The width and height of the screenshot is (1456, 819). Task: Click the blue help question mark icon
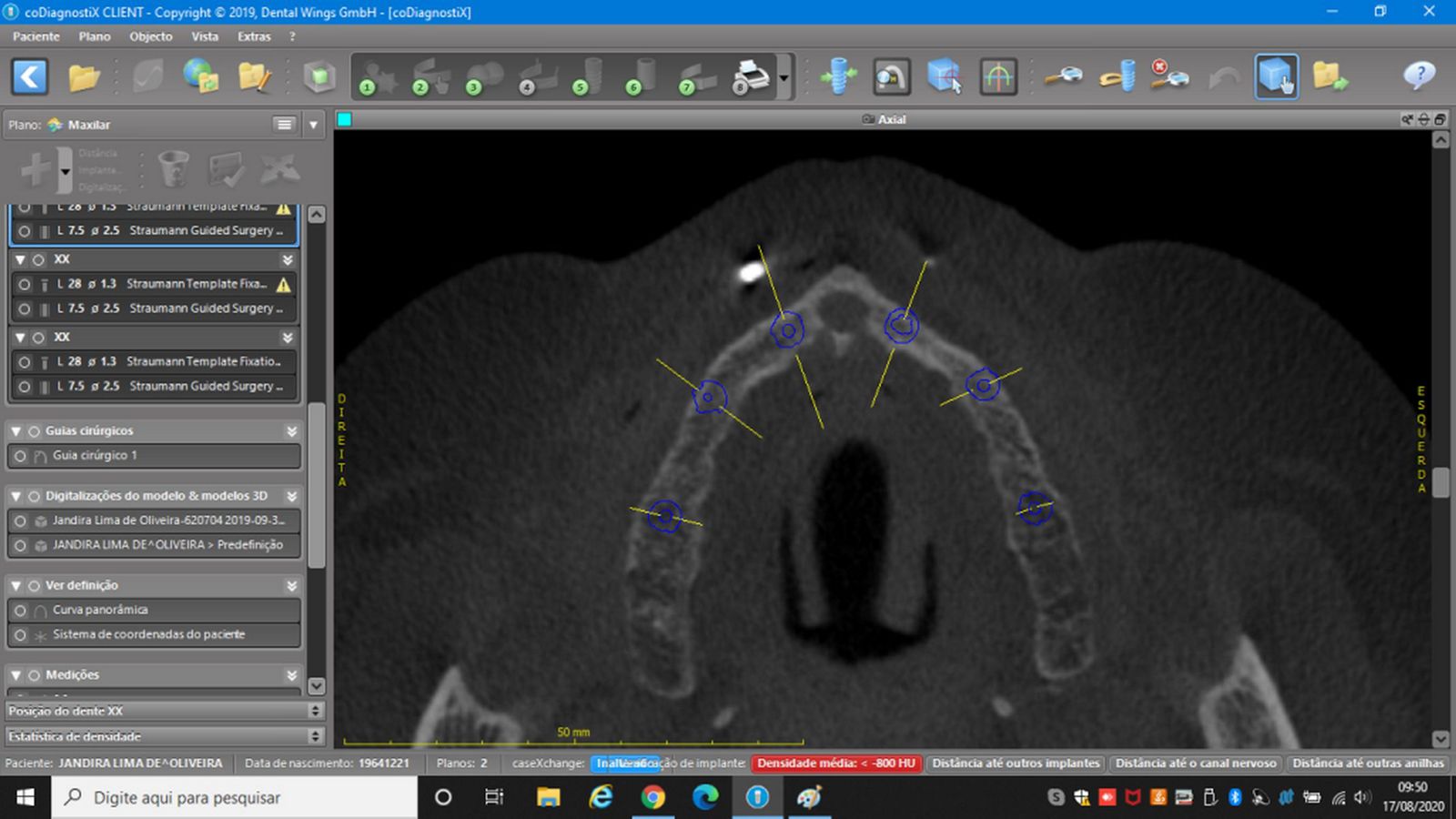tap(1420, 76)
